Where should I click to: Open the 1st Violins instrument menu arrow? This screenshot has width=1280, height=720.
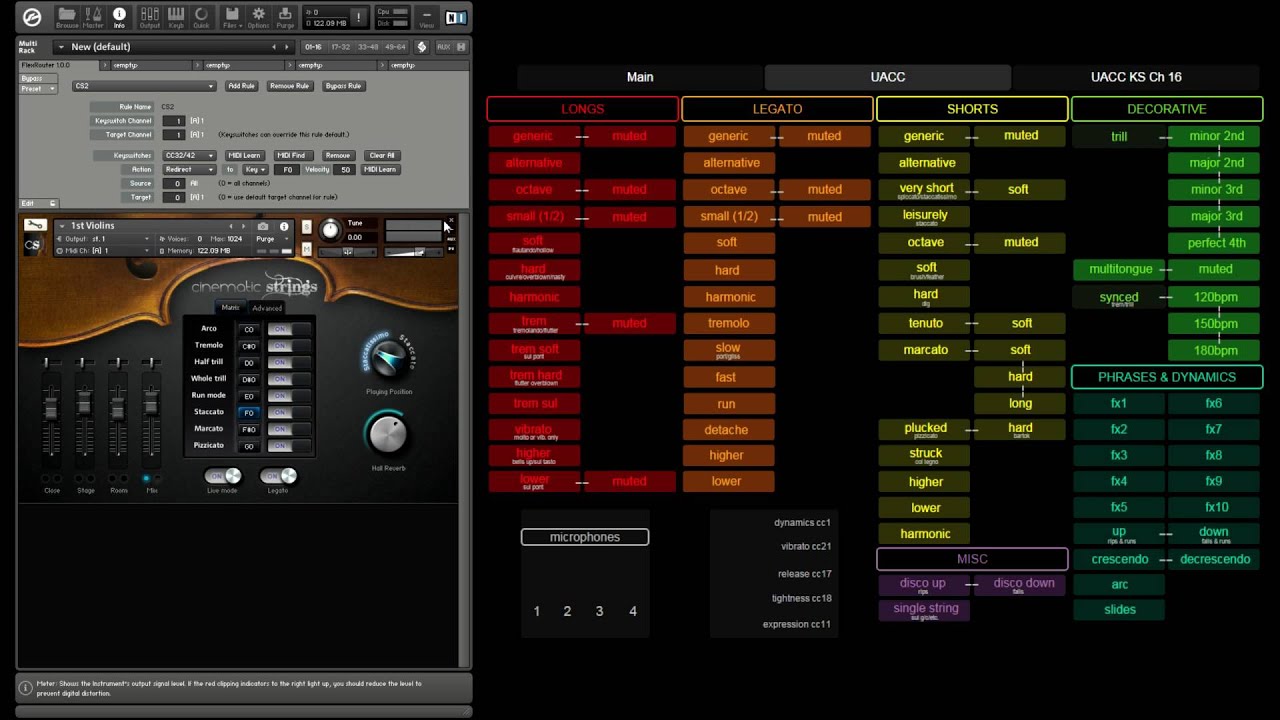(x=61, y=226)
